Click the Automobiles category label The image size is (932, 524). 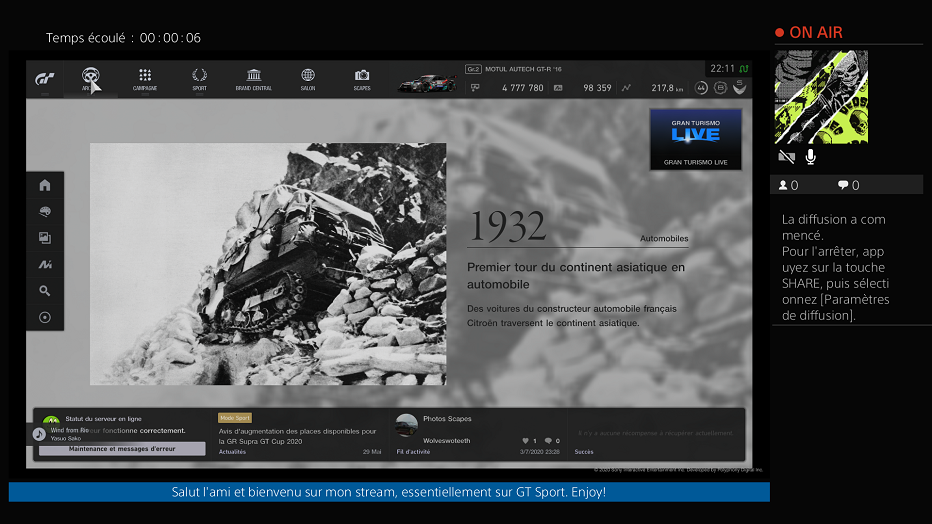click(664, 238)
